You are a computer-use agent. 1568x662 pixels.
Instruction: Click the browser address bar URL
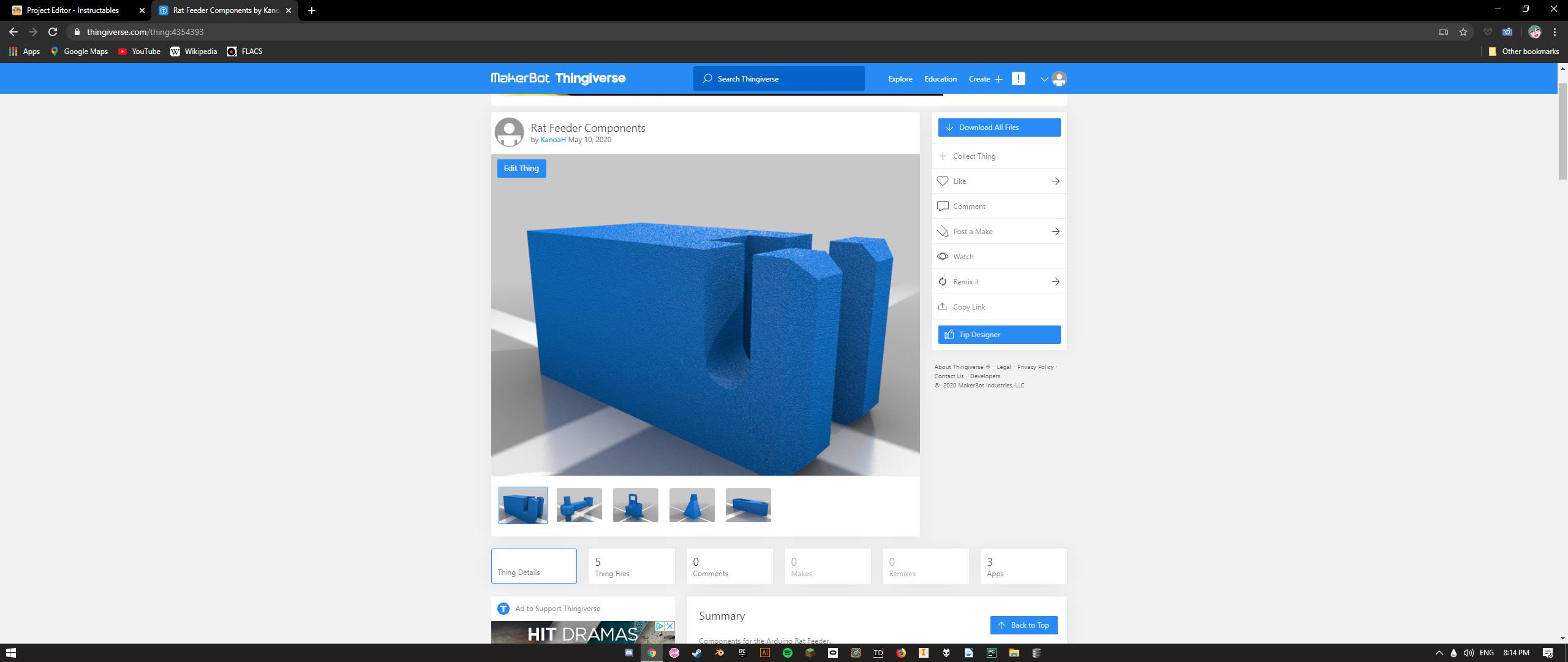click(x=145, y=32)
